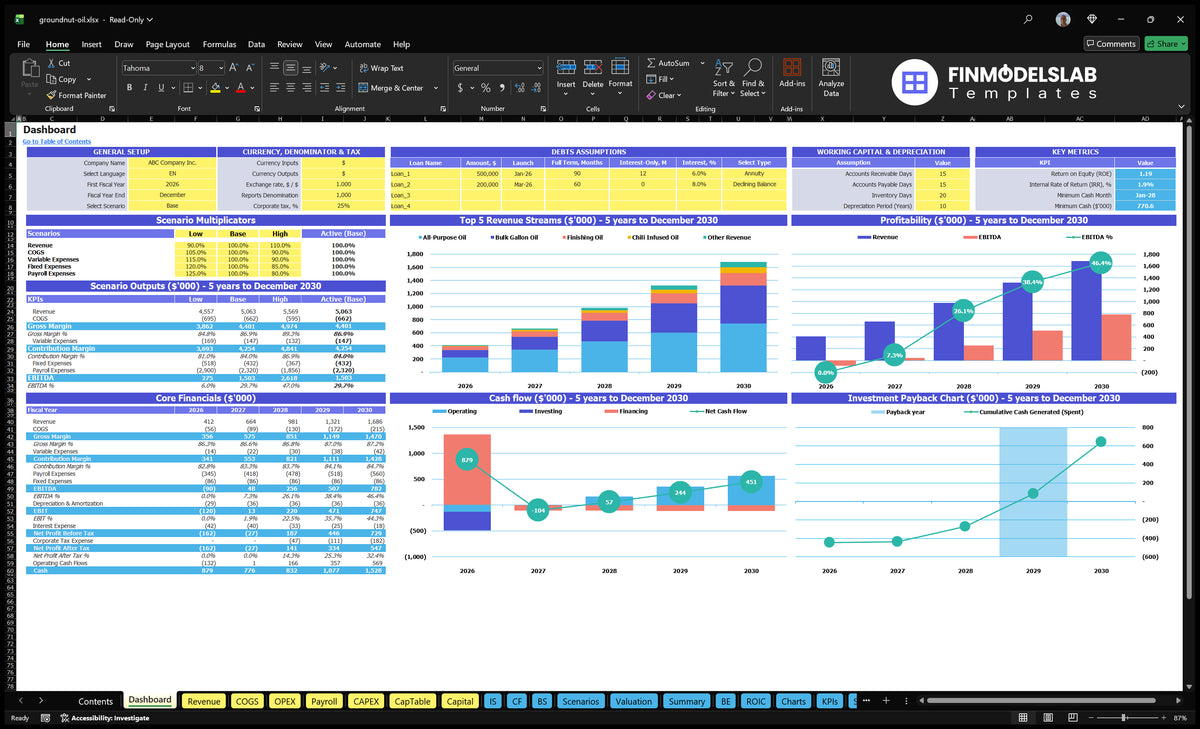Open the File menu

23,44
